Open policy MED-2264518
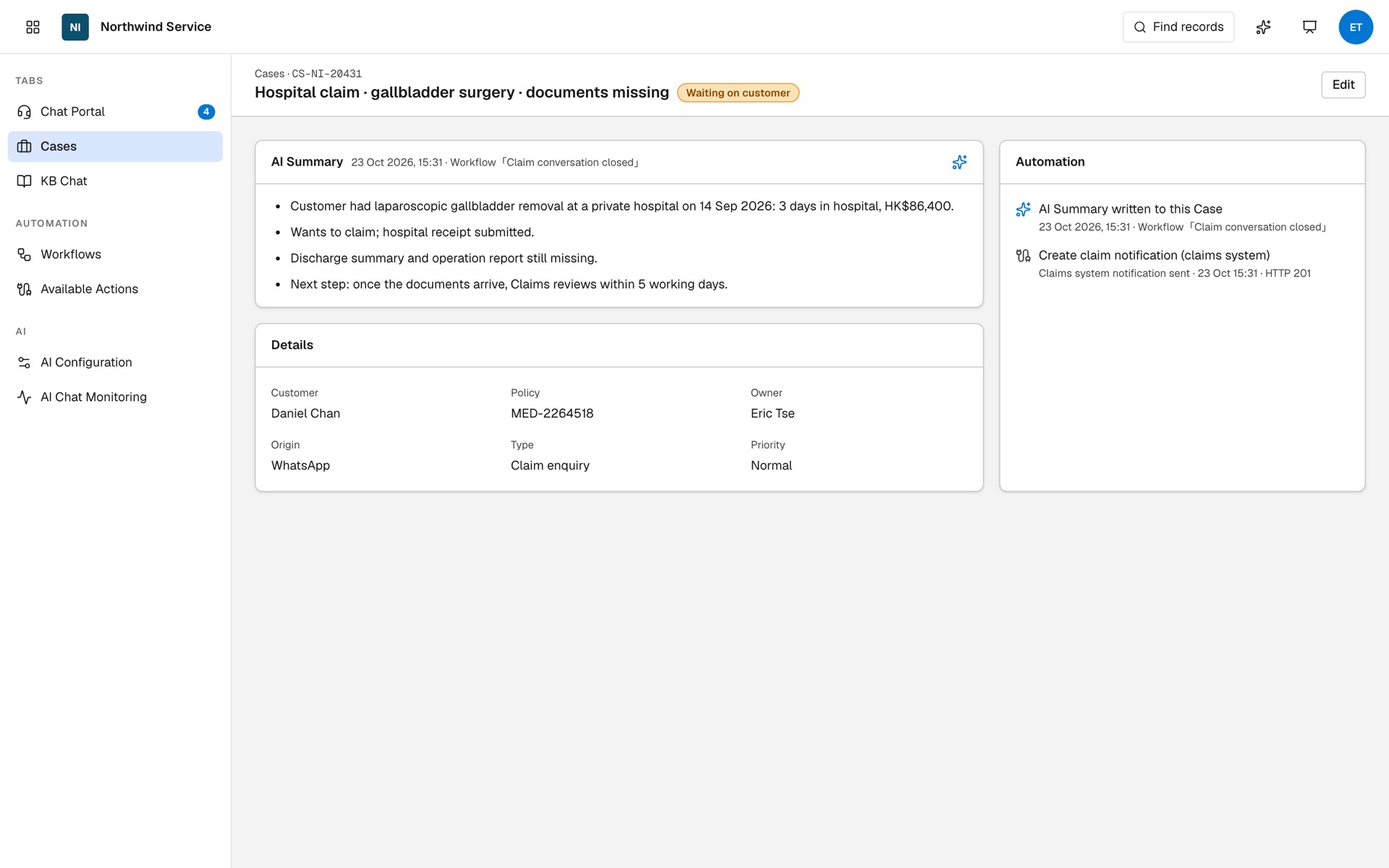The height and width of the screenshot is (868, 1389). 552,414
